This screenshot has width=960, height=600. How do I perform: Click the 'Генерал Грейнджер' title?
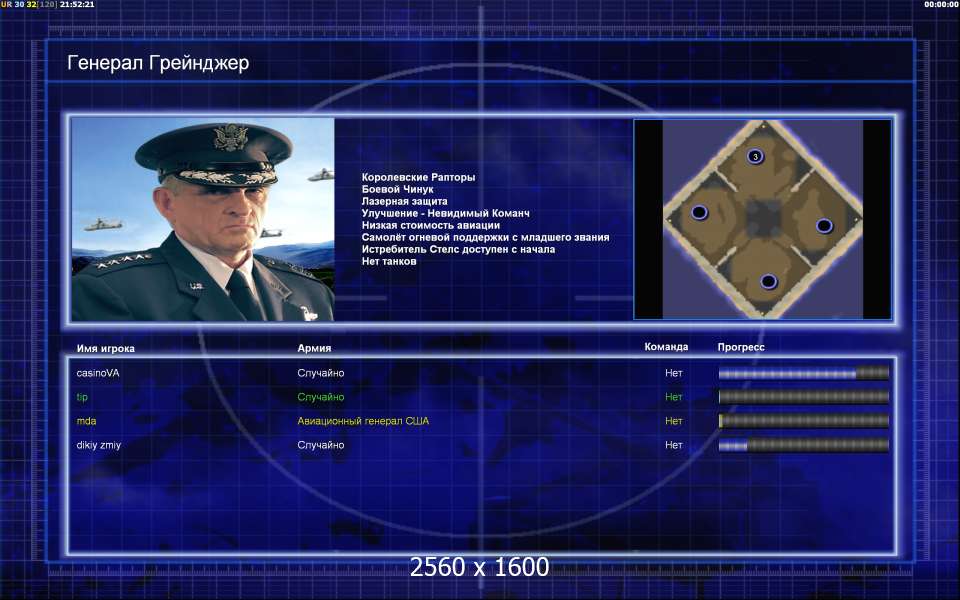pyautogui.click(x=158, y=63)
